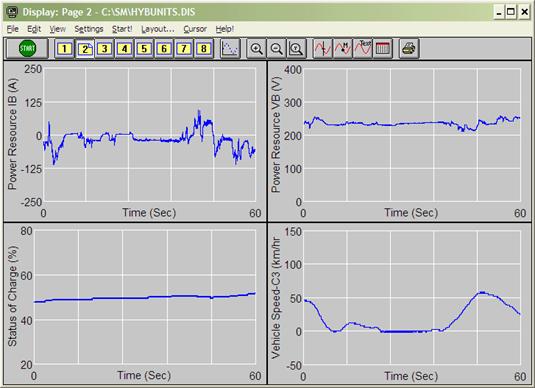Minimize the Display window

[x=499, y=12]
